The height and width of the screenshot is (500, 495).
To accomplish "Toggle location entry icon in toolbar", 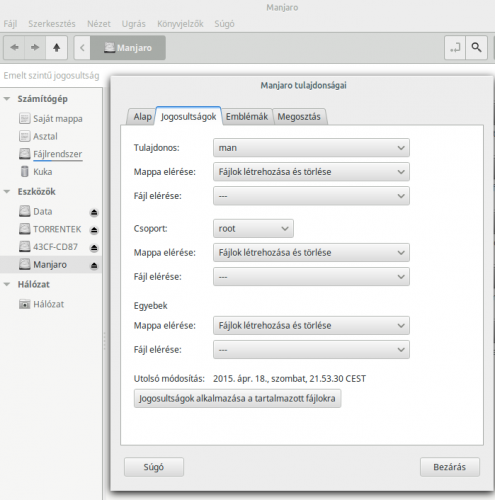I will pyautogui.click(x=455, y=48).
